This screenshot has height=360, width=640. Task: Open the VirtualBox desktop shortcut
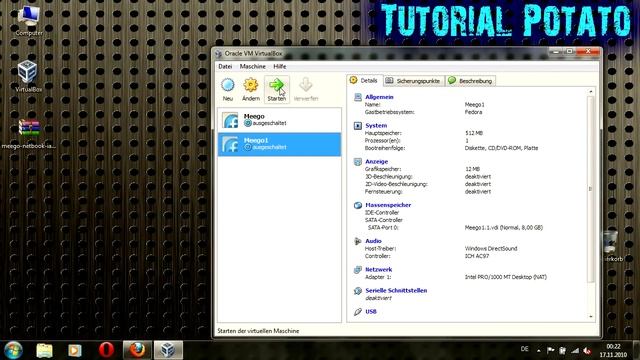[x=28, y=76]
